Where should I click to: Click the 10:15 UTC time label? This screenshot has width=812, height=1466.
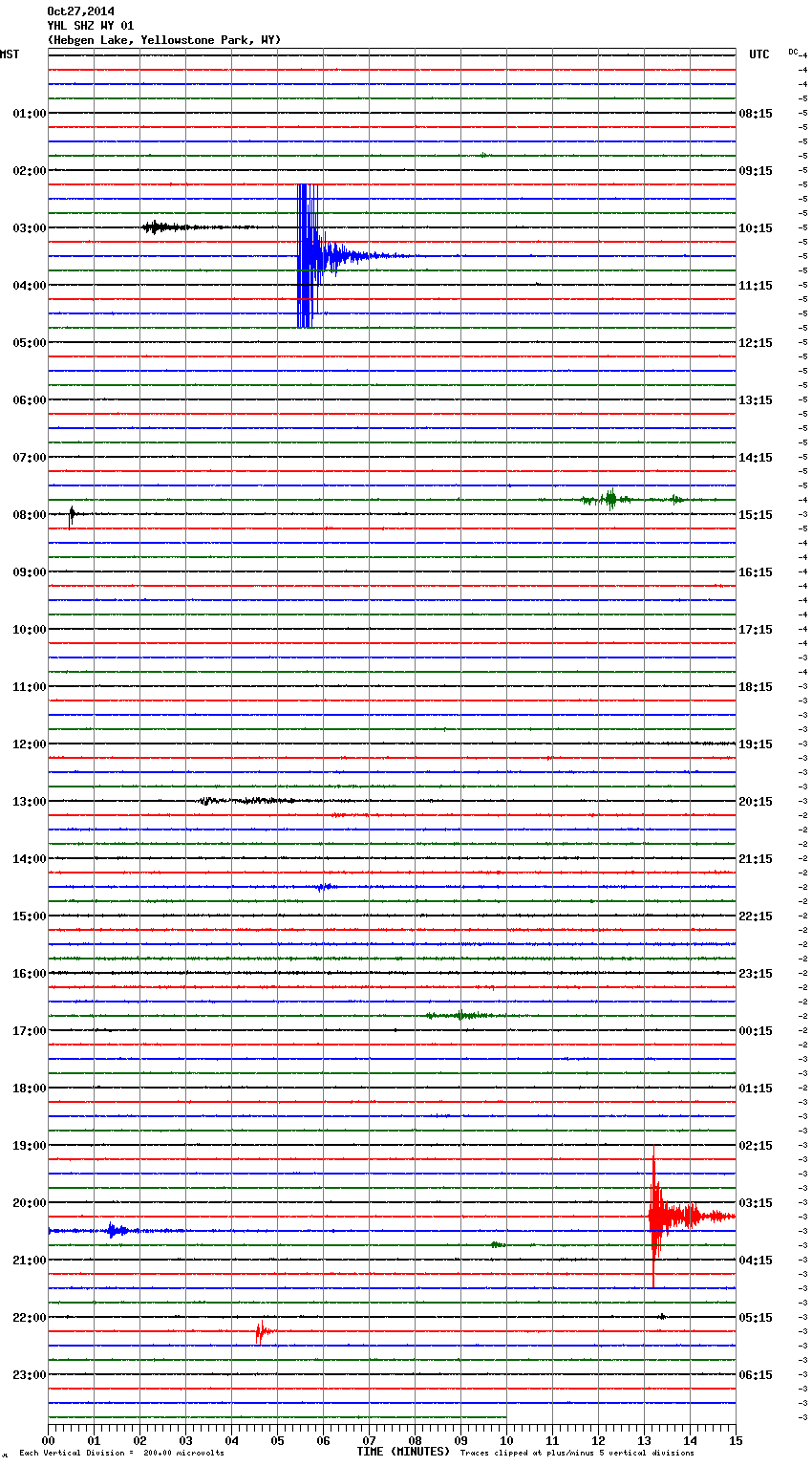tap(756, 228)
